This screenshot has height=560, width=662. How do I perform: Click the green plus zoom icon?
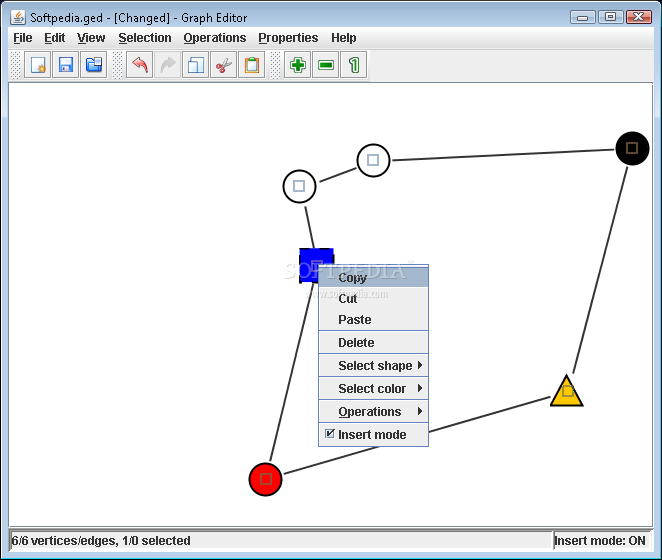pyautogui.click(x=298, y=65)
